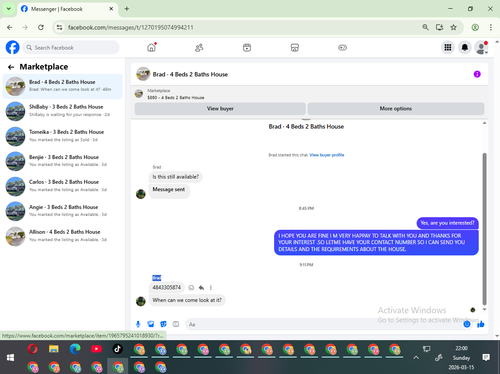Launch Opera from the taskbar
500x374 pixels.
click(x=33, y=349)
